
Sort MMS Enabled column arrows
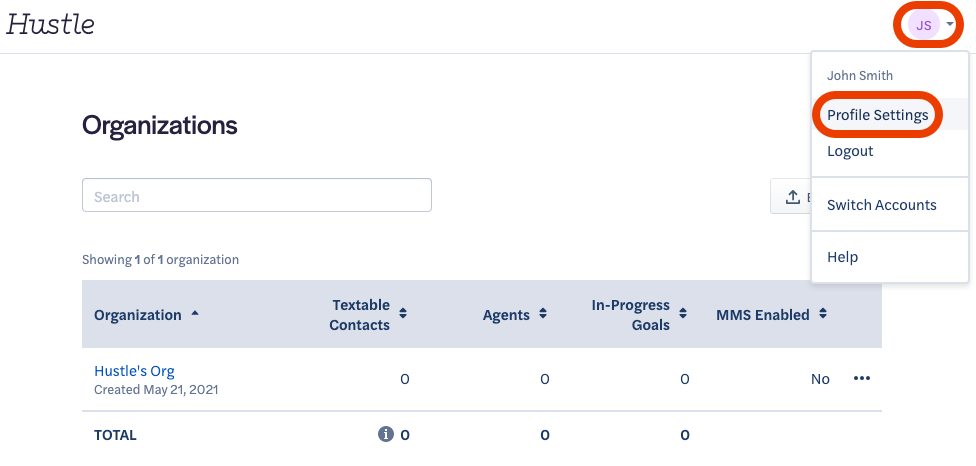coord(823,314)
